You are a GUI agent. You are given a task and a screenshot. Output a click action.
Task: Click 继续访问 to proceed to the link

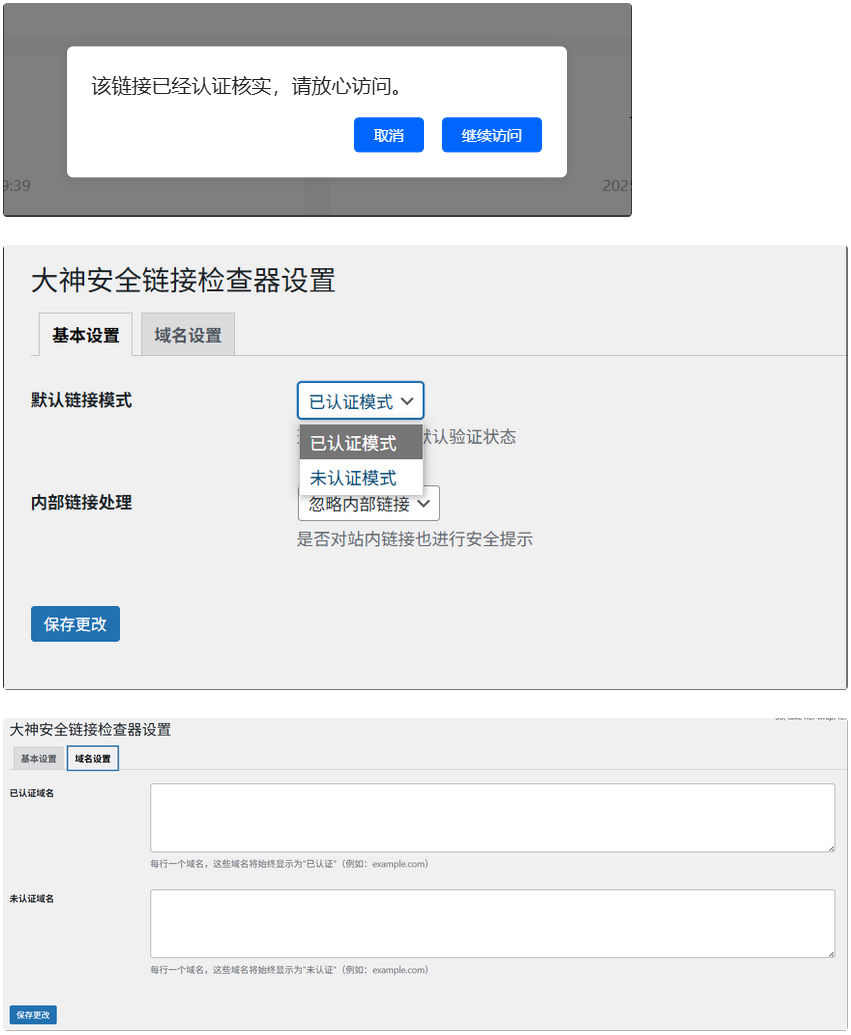click(491, 135)
